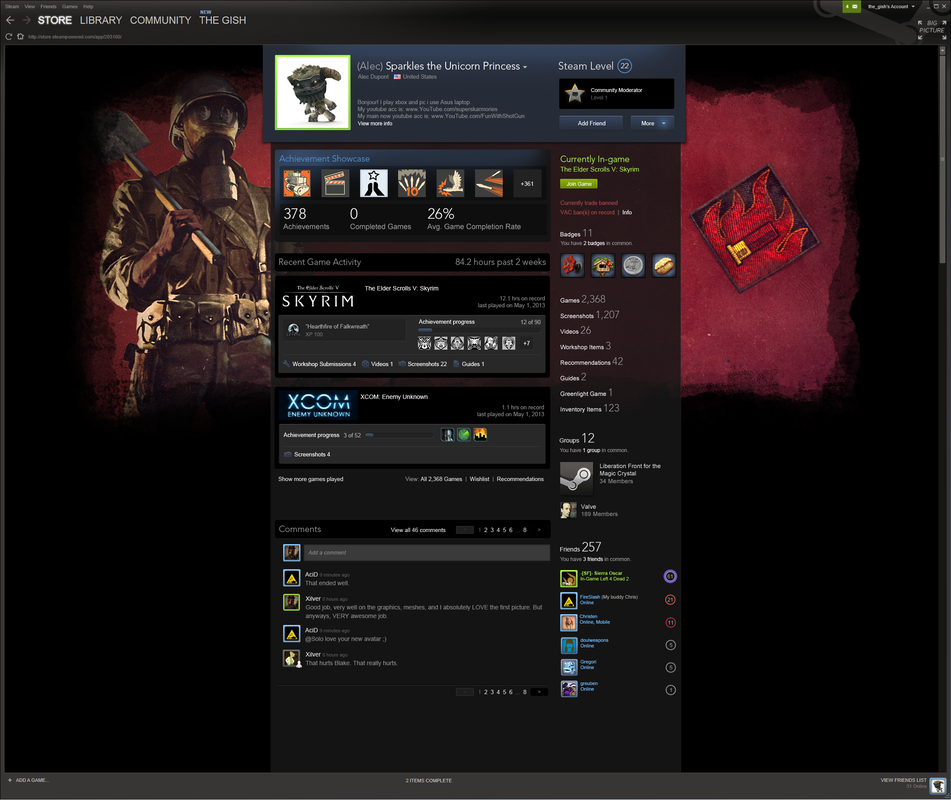Click the Big Picture mode icon
This screenshot has width=951, height=800.
(930, 28)
